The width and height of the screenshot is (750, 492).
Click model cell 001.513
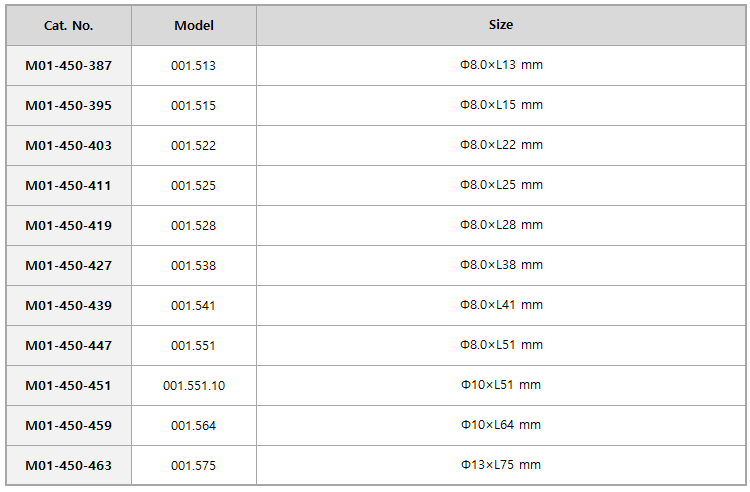(x=194, y=66)
